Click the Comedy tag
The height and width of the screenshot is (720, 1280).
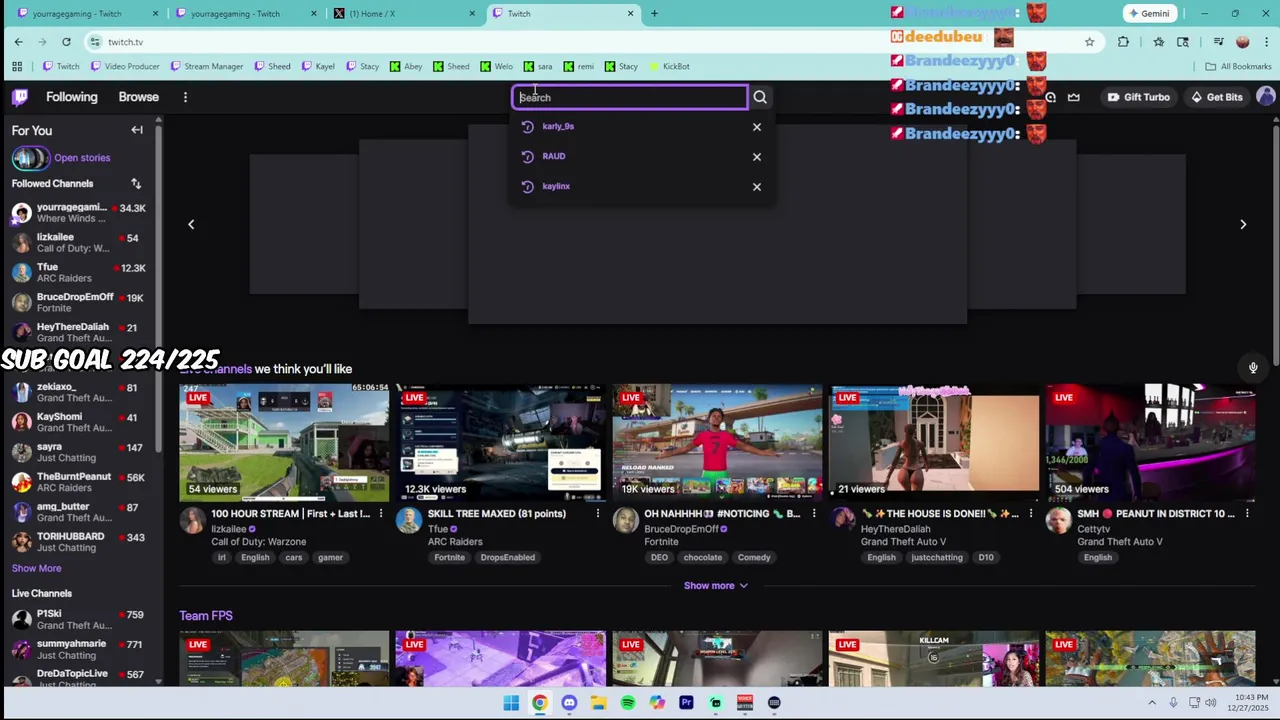[x=754, y=558]
